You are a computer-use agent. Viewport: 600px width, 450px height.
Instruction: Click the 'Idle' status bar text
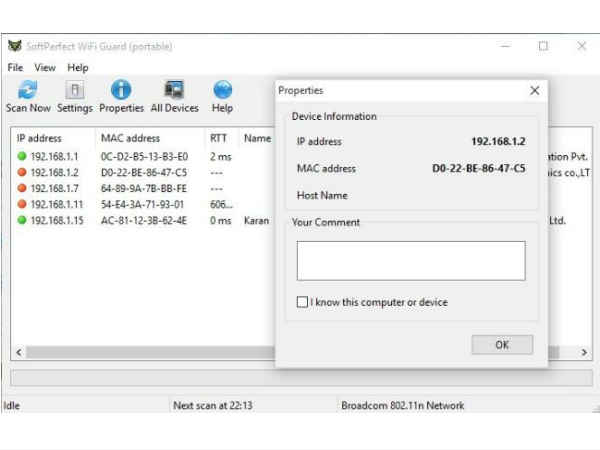[11, 405]
